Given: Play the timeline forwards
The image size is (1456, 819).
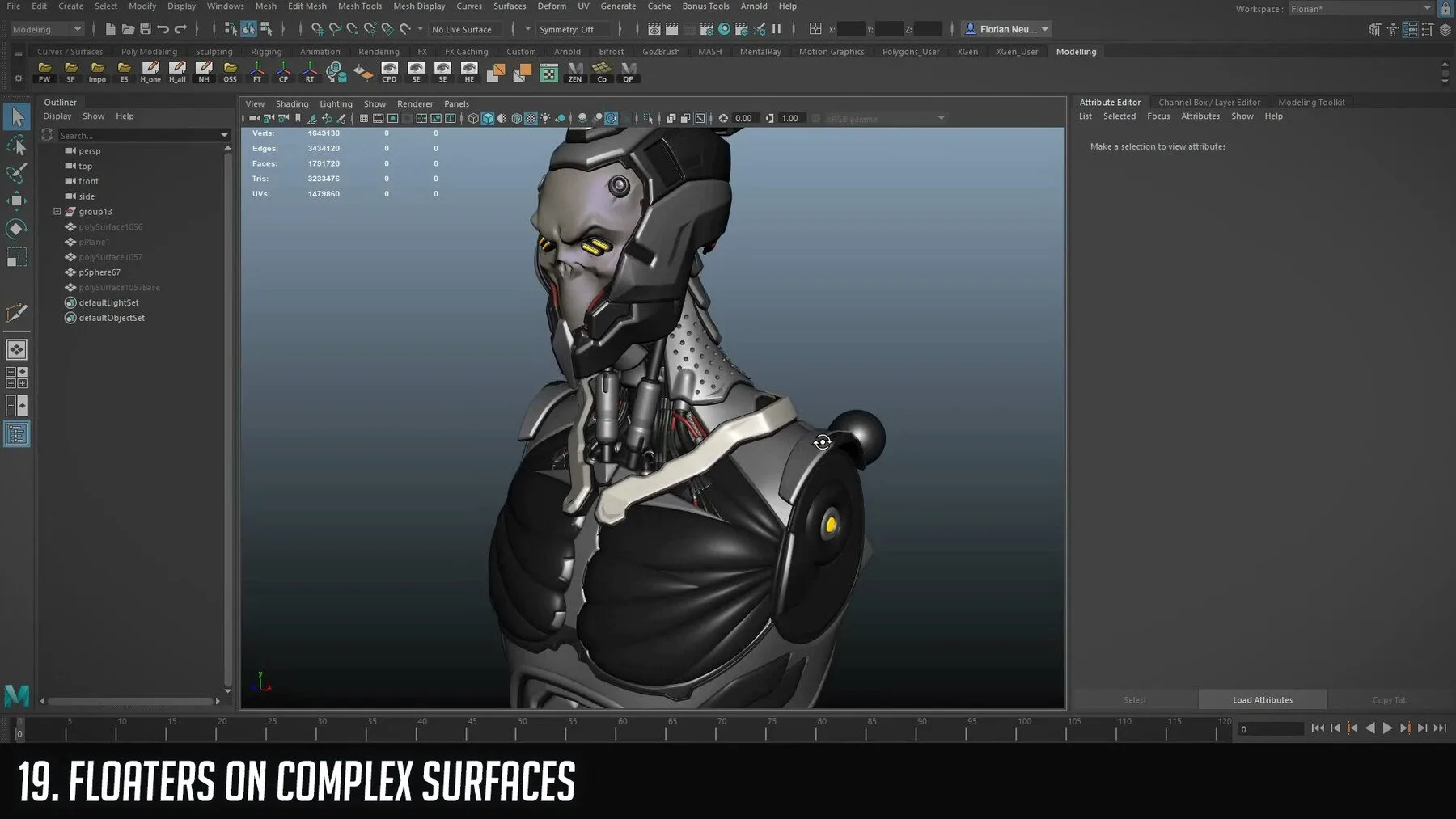Looking at the screenshot, I should click(1388, 728).
